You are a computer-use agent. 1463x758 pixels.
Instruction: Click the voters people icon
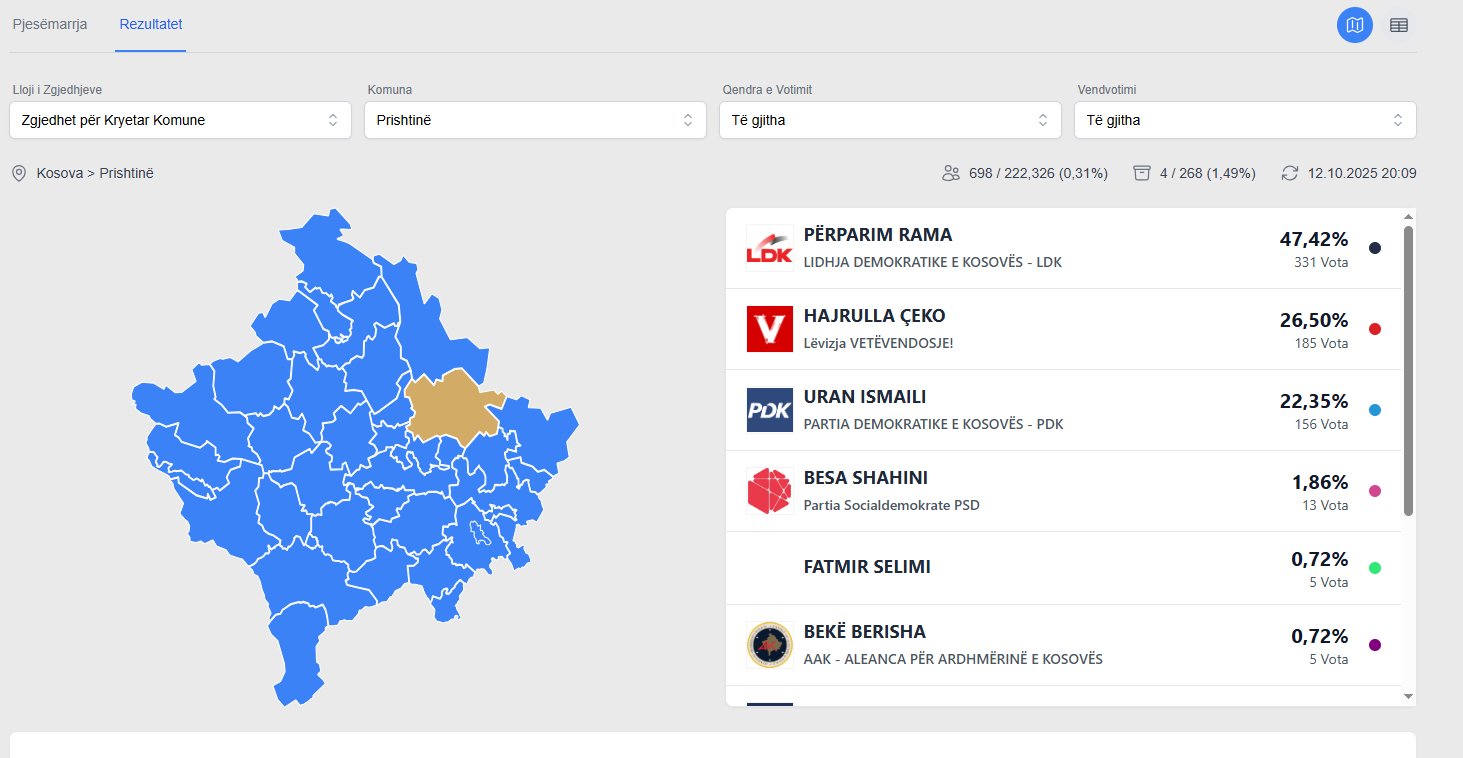(951, 173)
